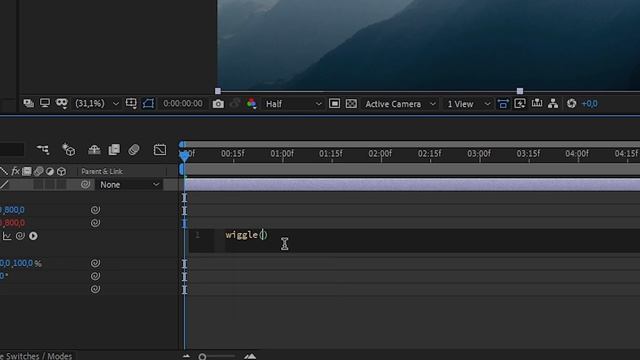This screenshot has height=360, width=640.
Task: Click the 03:00f mark on the ruler
Action: 479,154
